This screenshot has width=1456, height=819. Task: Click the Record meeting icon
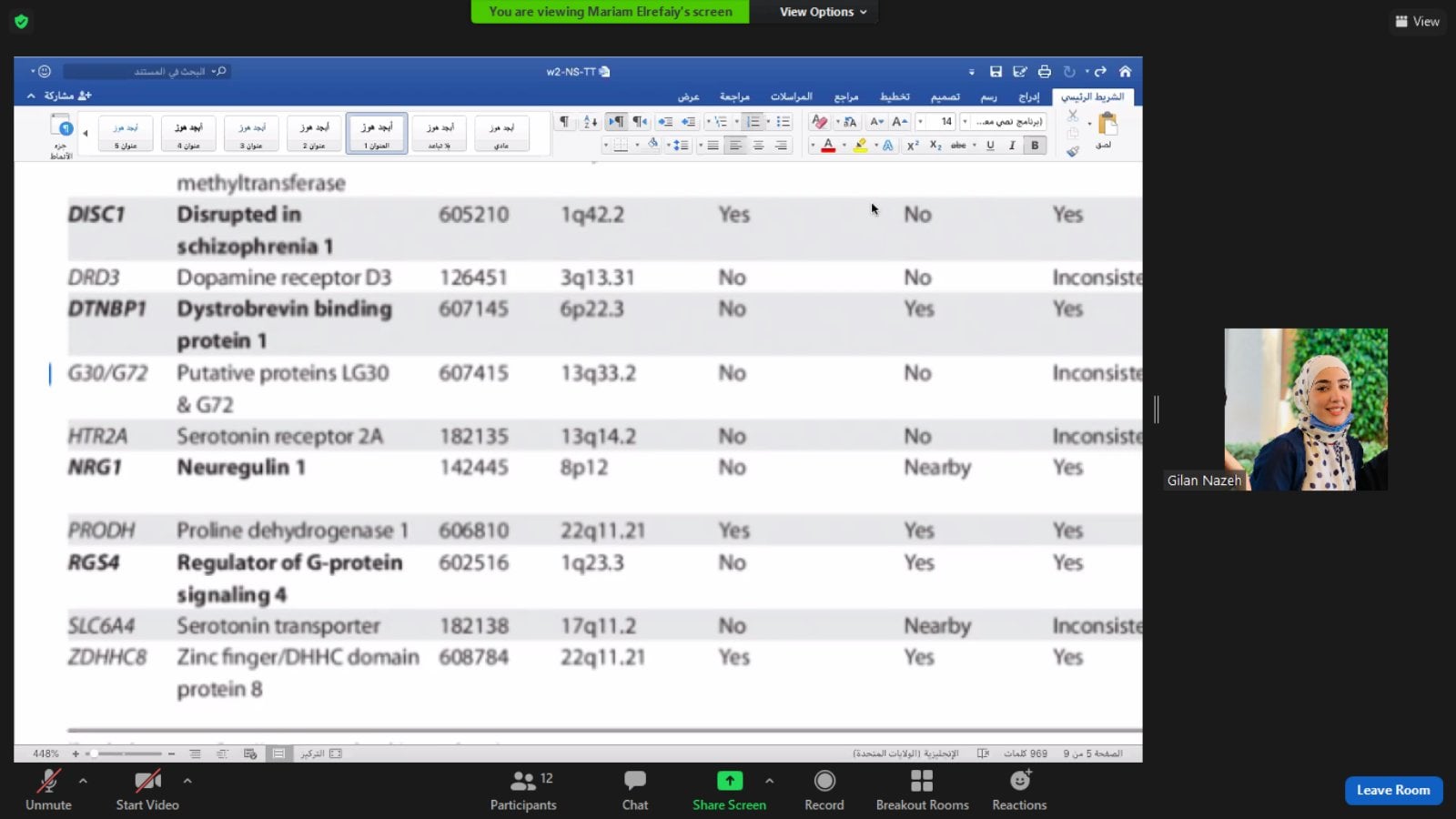click(x=824, y=781)
